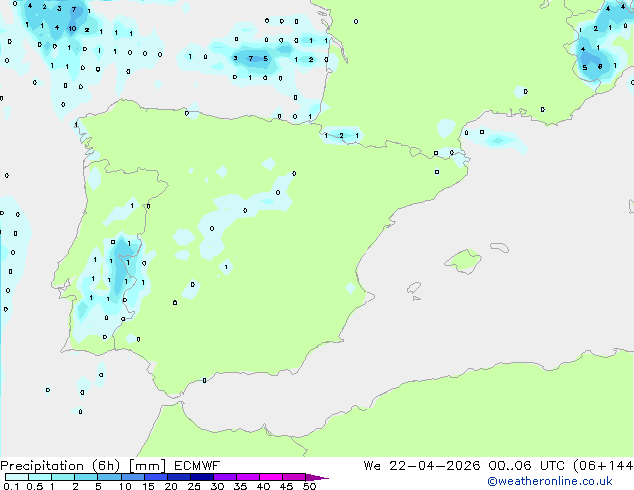This screenshot has width=634, height=490.
Task: Click the '8' precipitation value near Alps
Action: tap(600, 66)
